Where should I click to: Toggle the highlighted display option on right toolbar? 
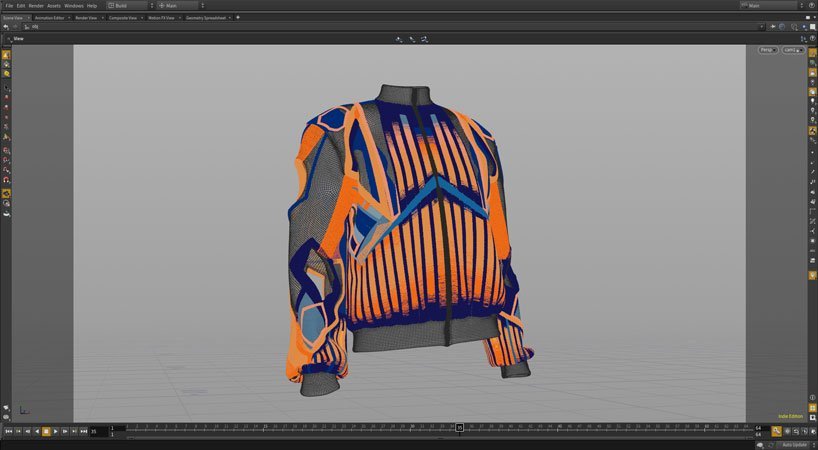[x=812, y=131]
